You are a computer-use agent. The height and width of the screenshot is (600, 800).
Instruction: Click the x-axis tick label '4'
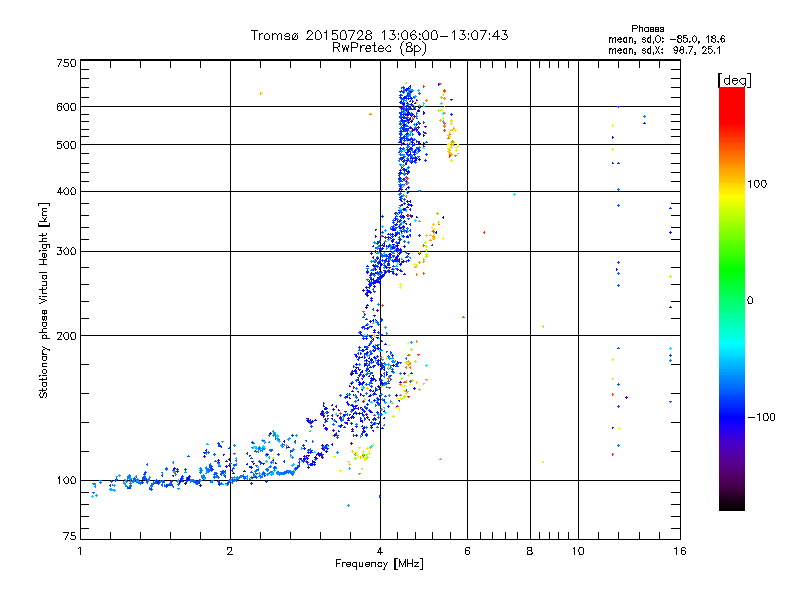pos(380,551)
